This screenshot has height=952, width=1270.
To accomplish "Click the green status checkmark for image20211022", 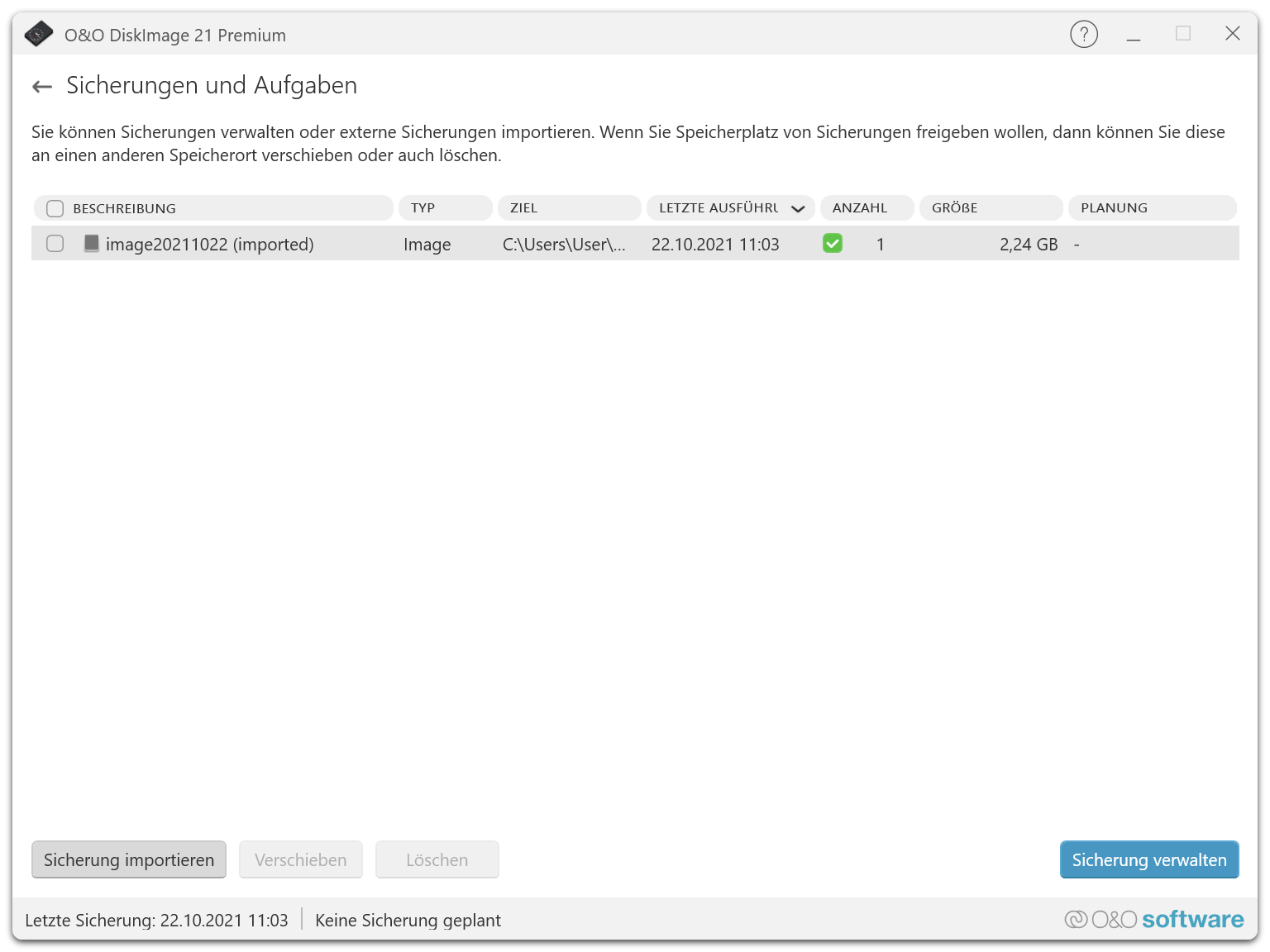I will point(833,243).
